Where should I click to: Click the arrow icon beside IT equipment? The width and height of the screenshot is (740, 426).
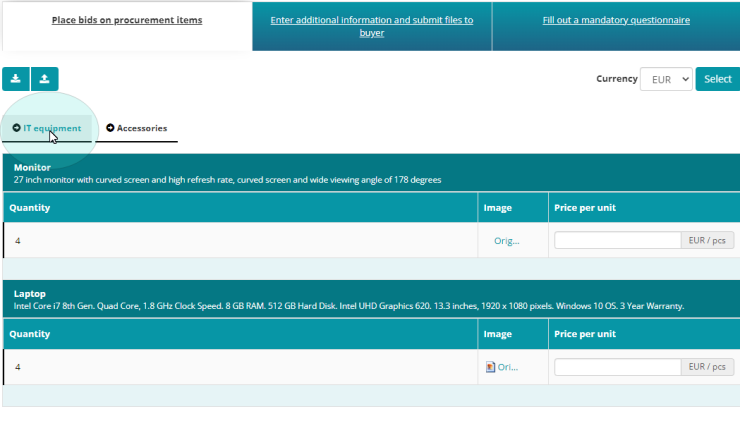tap(17, 128)
